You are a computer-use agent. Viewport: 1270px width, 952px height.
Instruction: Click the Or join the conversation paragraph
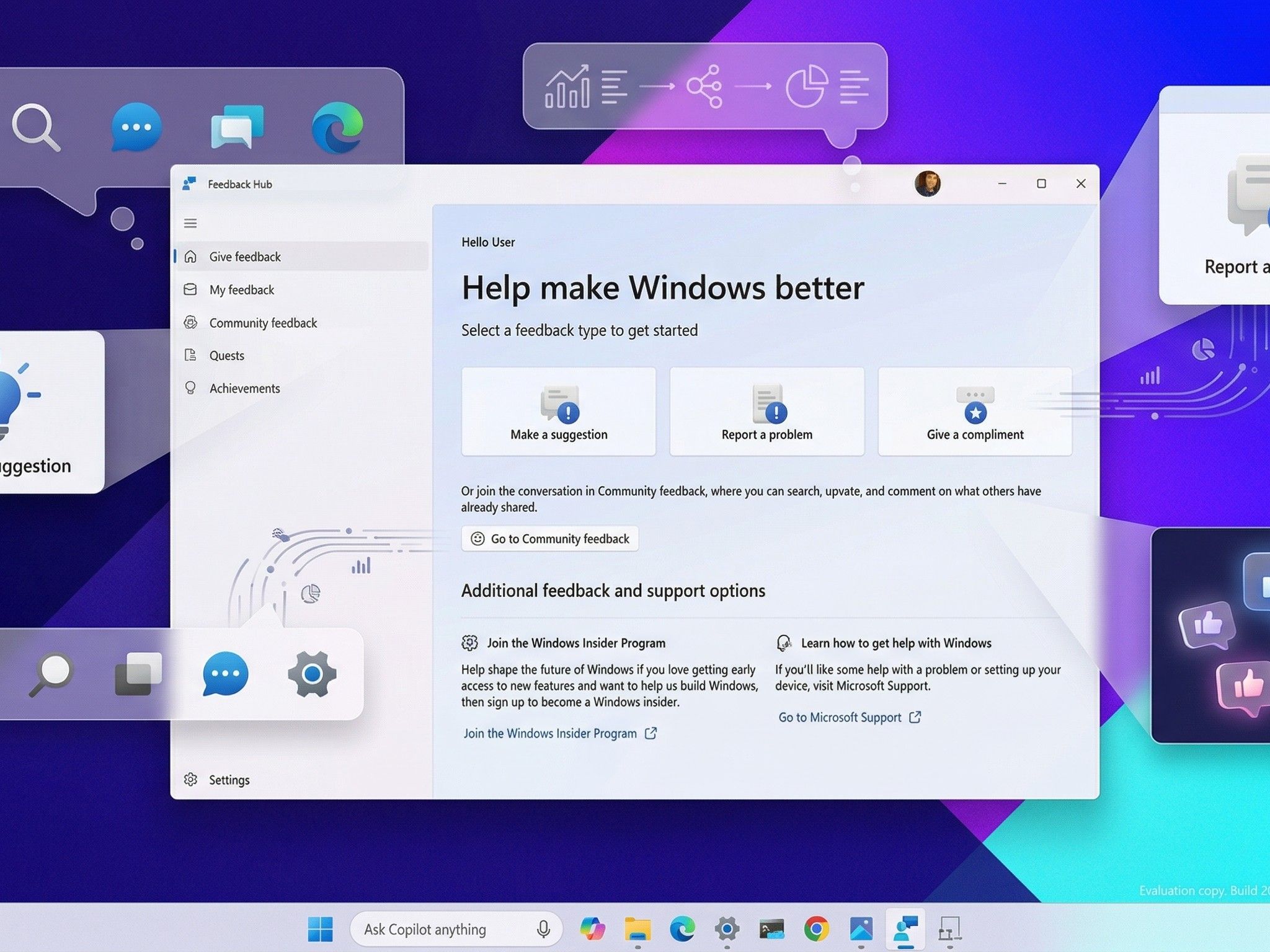pos(751,499)
